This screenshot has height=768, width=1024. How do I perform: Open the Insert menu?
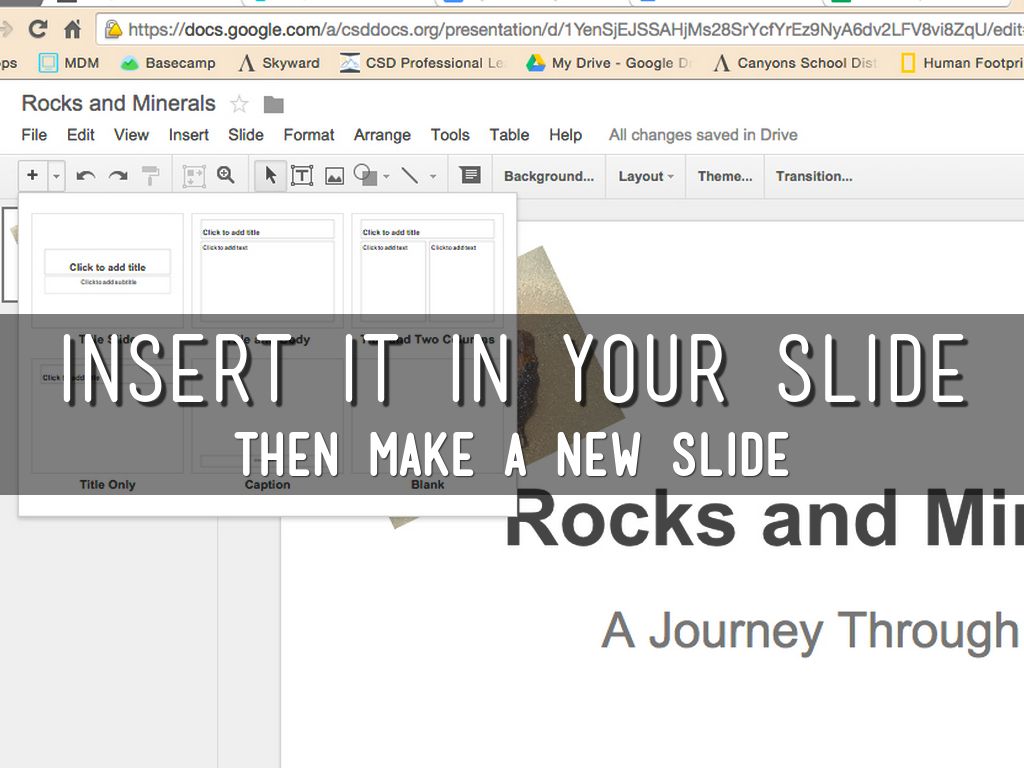click(188, 135)
